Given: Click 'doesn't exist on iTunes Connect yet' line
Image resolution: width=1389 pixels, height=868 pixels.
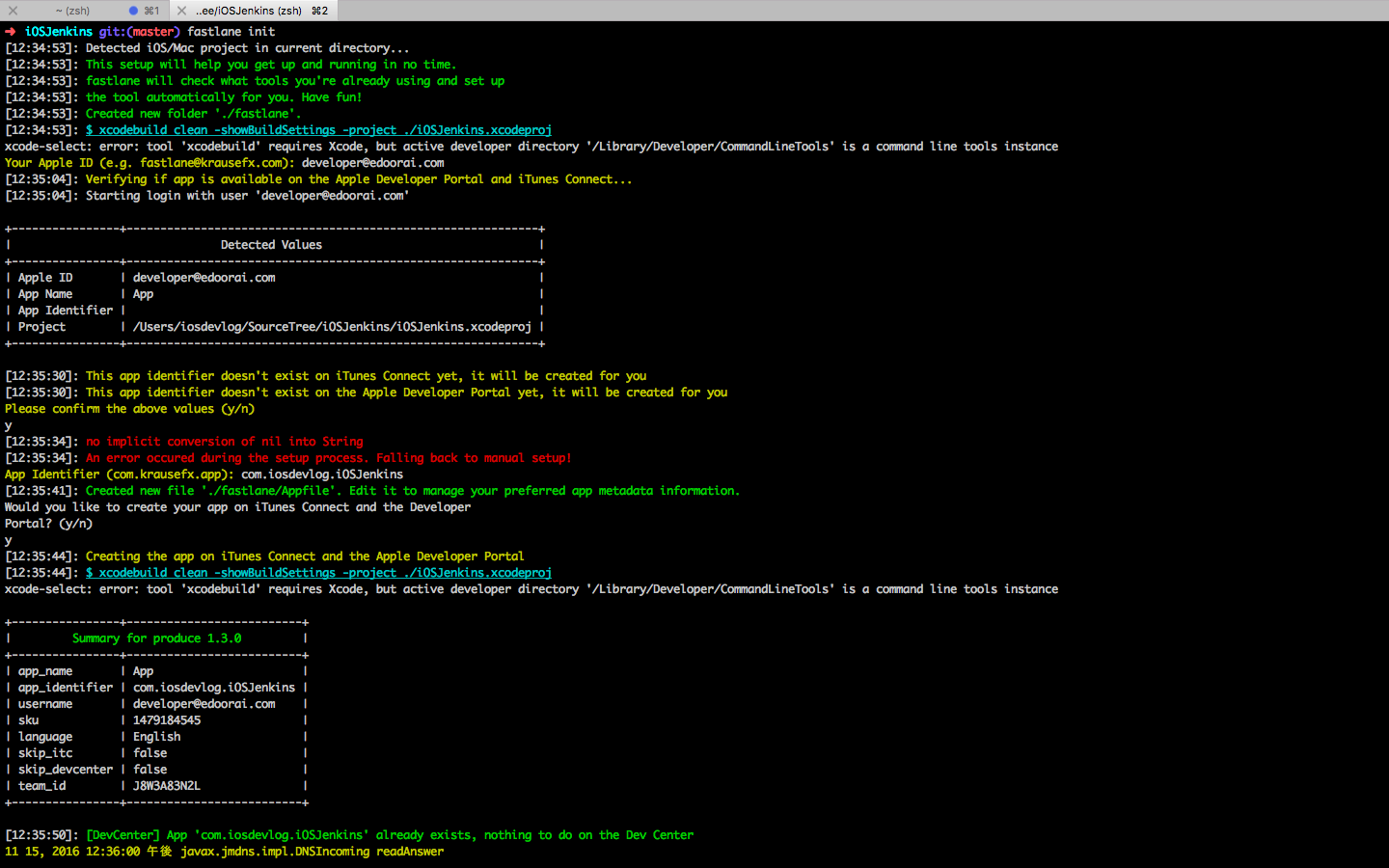Looking at the screenshot, I should 366,376.
